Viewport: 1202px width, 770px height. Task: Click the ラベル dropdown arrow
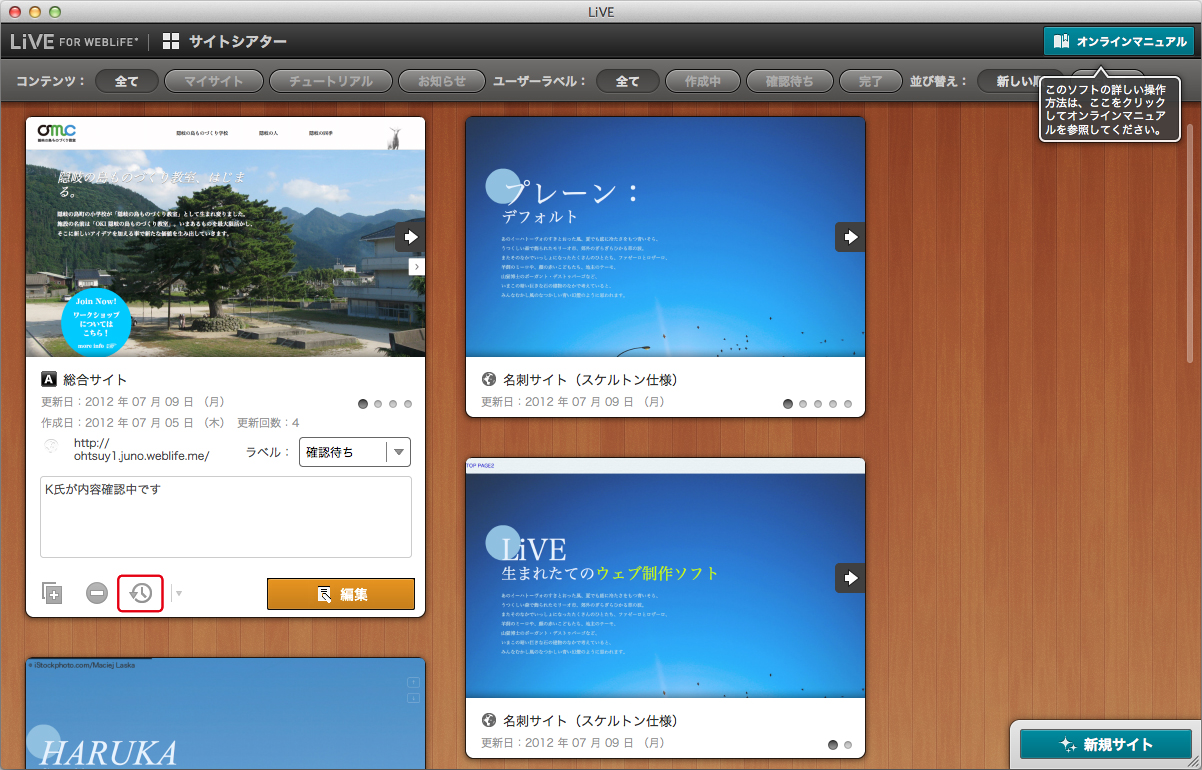point(399,452)
